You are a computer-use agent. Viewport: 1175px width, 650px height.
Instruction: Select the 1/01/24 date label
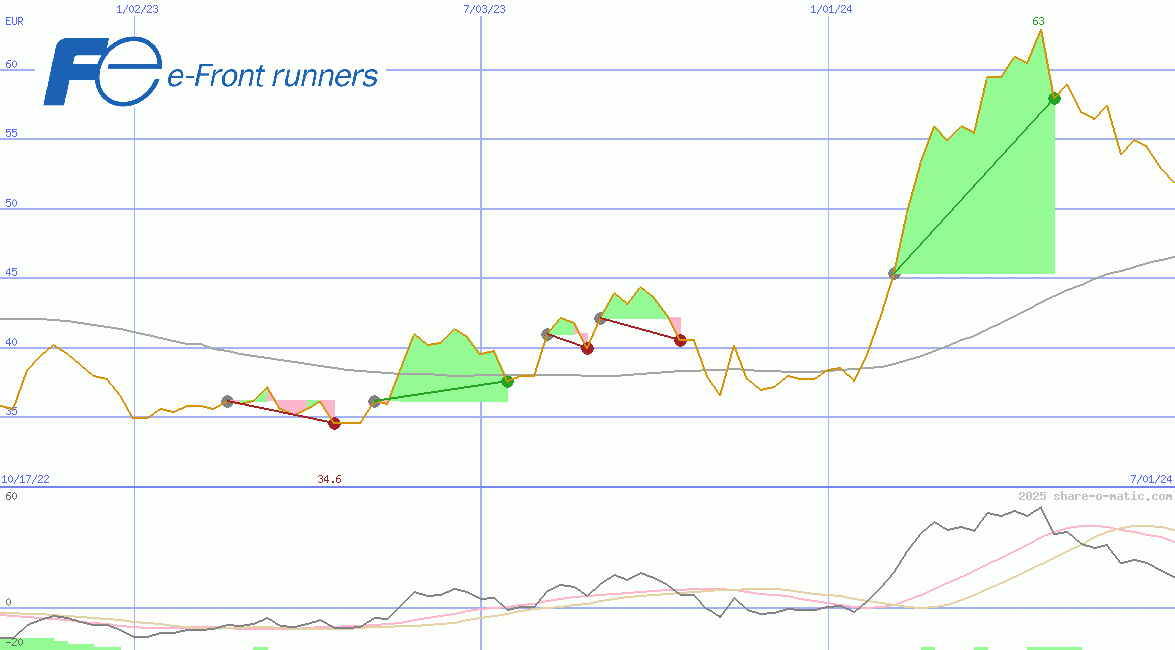coord(831,10)
